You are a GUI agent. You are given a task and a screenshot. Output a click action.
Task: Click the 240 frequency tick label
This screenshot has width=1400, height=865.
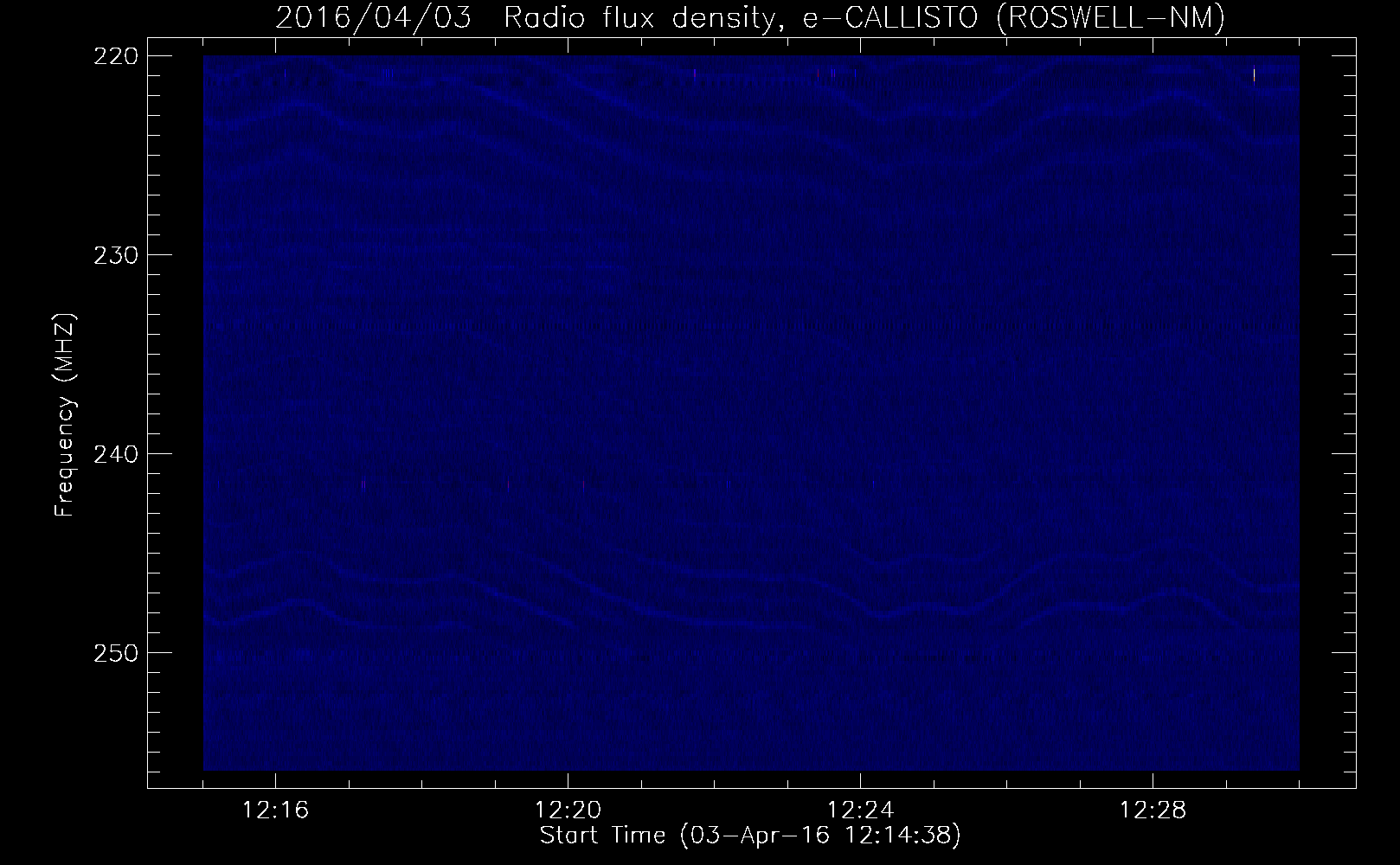coord(115,453)
